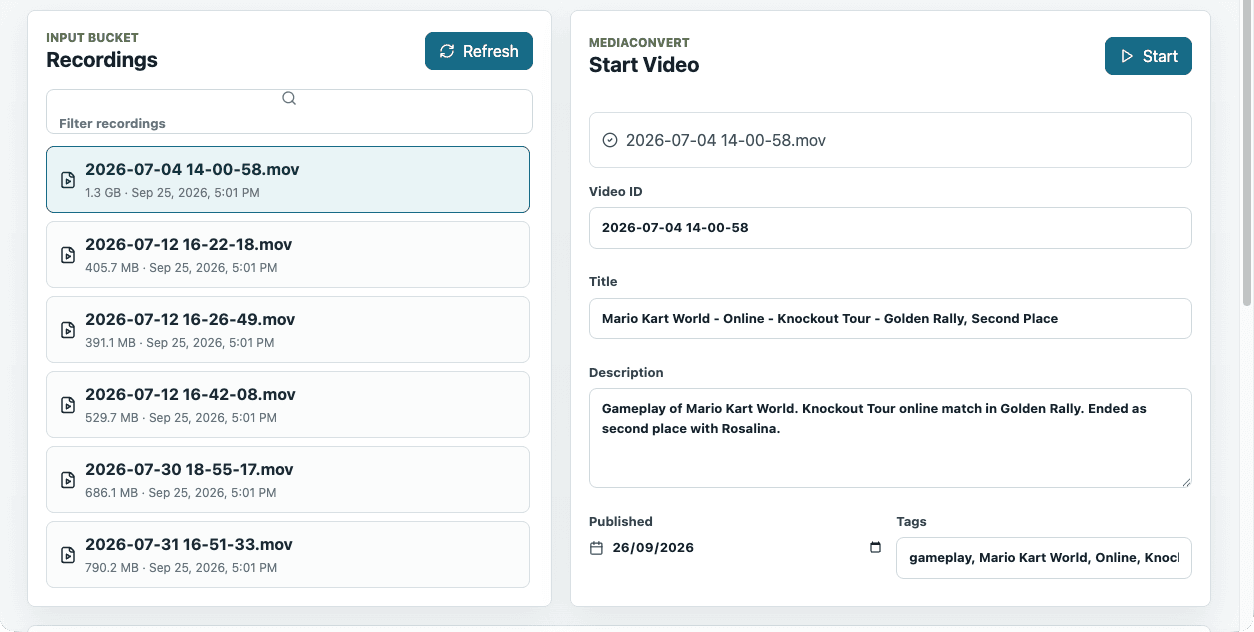This screenshot has width=1254, height=632.
Task: Focus the Filter recordings search field
Action: pyautogui.click(x=289, y=111)
